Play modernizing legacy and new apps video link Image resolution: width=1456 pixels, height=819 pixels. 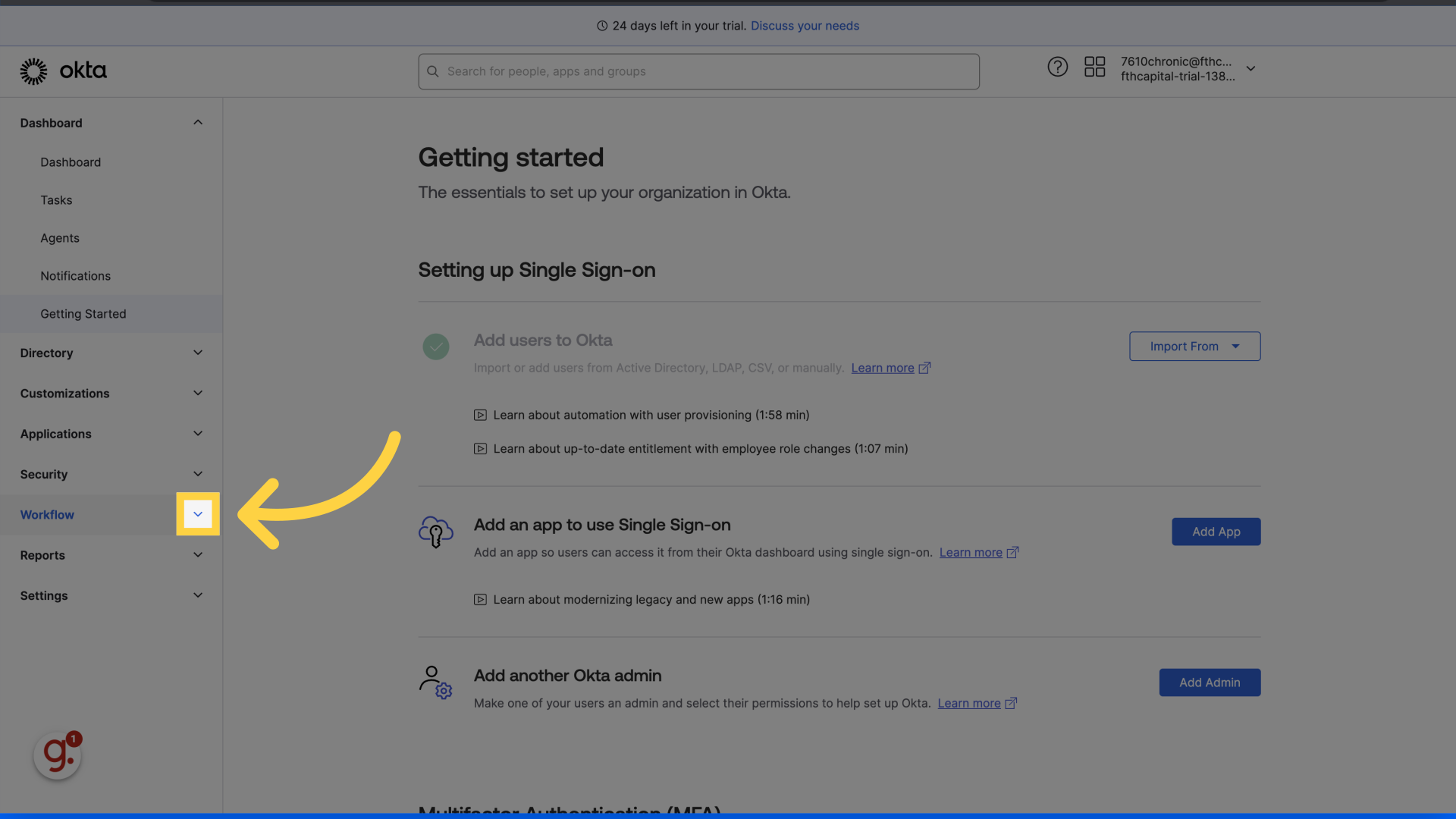pos(651,600)
